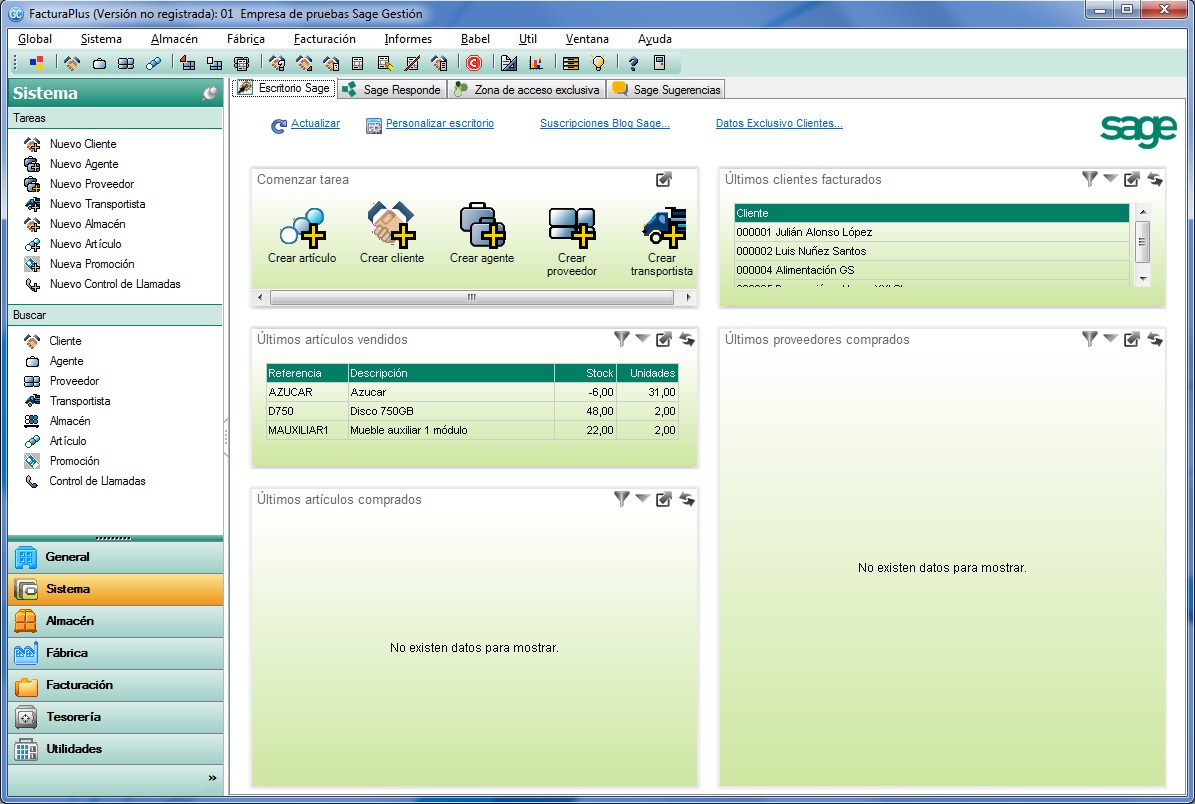Click right arrow of Comenzar tarea scrollbar
Viewport: 1195px width, 804px height.
coord(688,297)
